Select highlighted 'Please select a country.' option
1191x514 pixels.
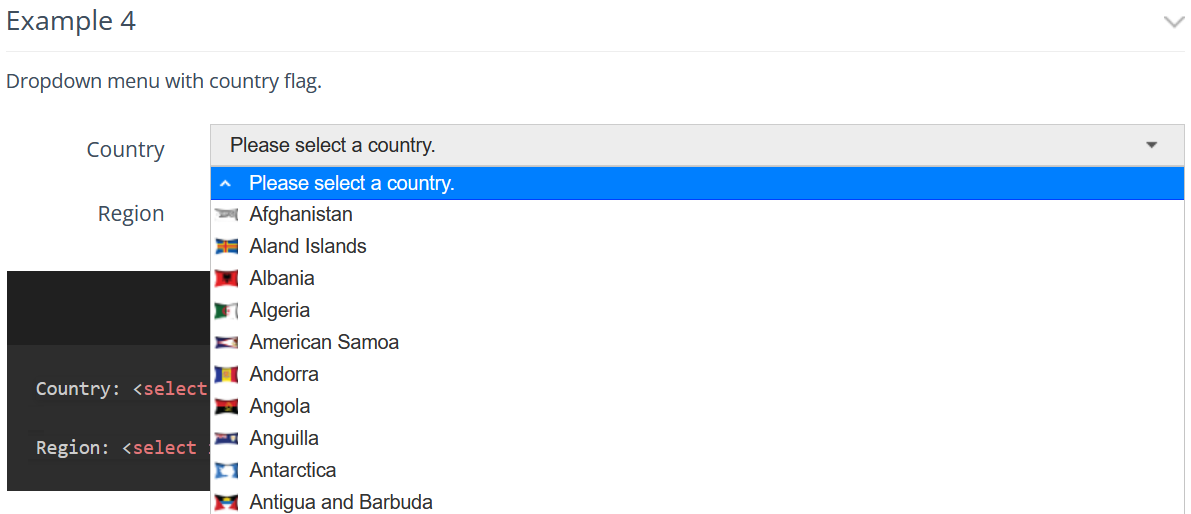[697, 183]
